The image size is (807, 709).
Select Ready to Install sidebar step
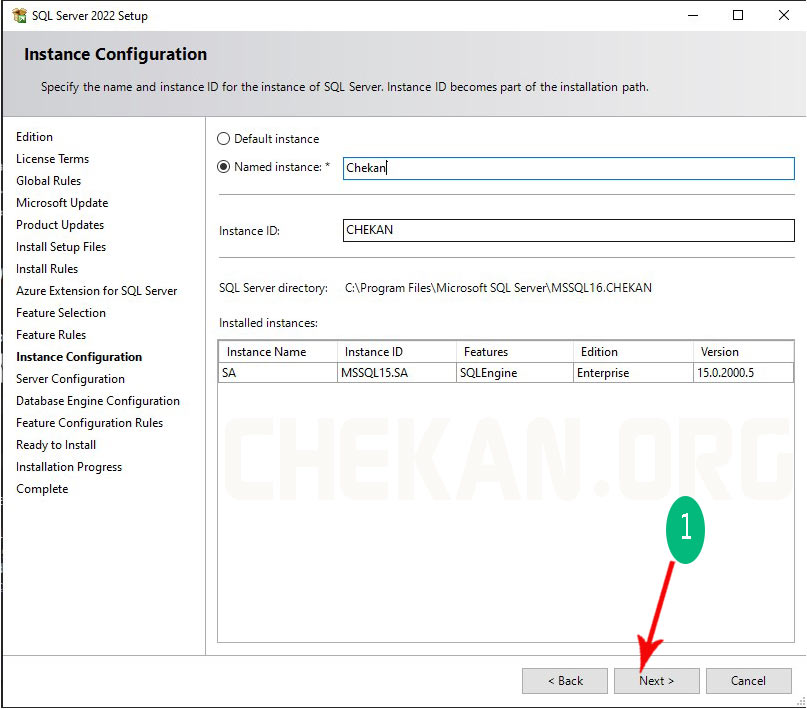click(56, 445)
